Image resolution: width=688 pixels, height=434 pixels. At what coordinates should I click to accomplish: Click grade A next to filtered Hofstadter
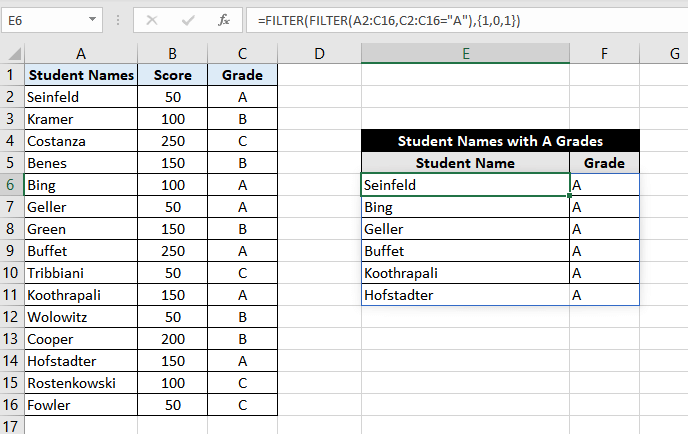(604, 295)
